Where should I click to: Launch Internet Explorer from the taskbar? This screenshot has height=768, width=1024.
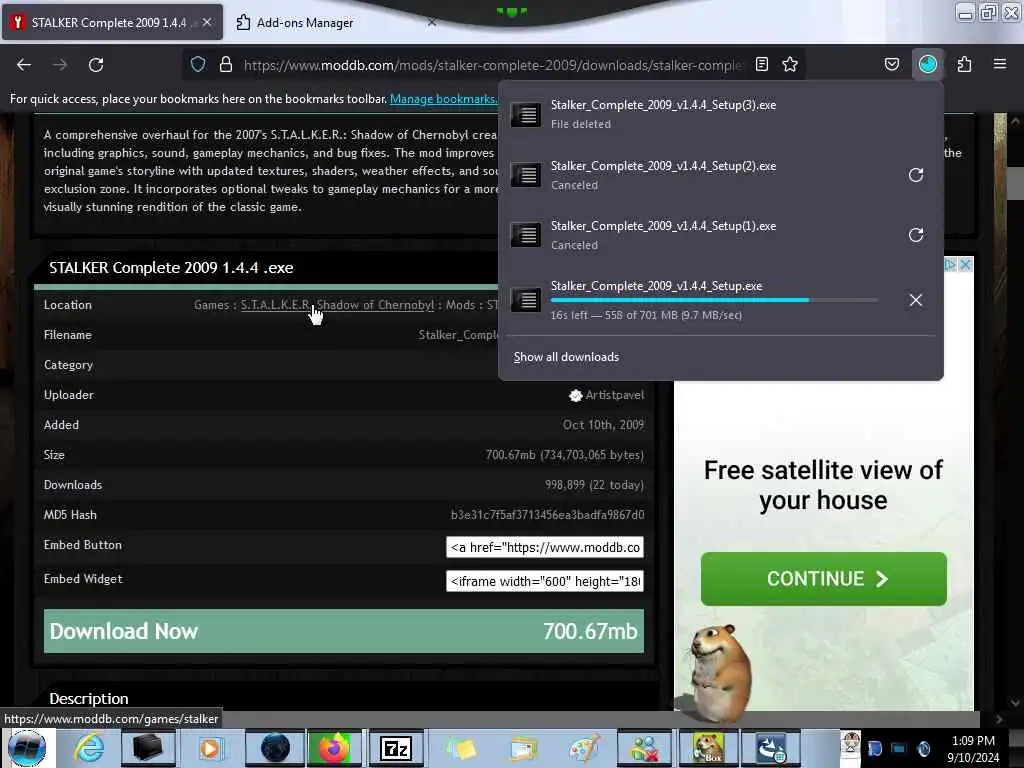click(x=88, y=748)
